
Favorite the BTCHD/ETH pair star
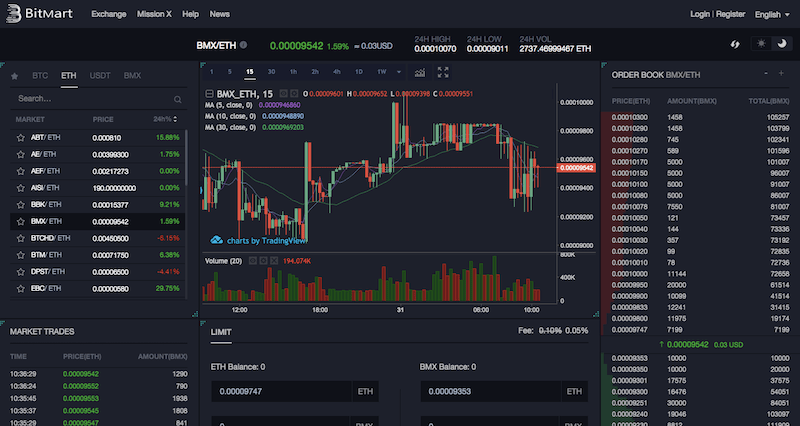[21, 239]
